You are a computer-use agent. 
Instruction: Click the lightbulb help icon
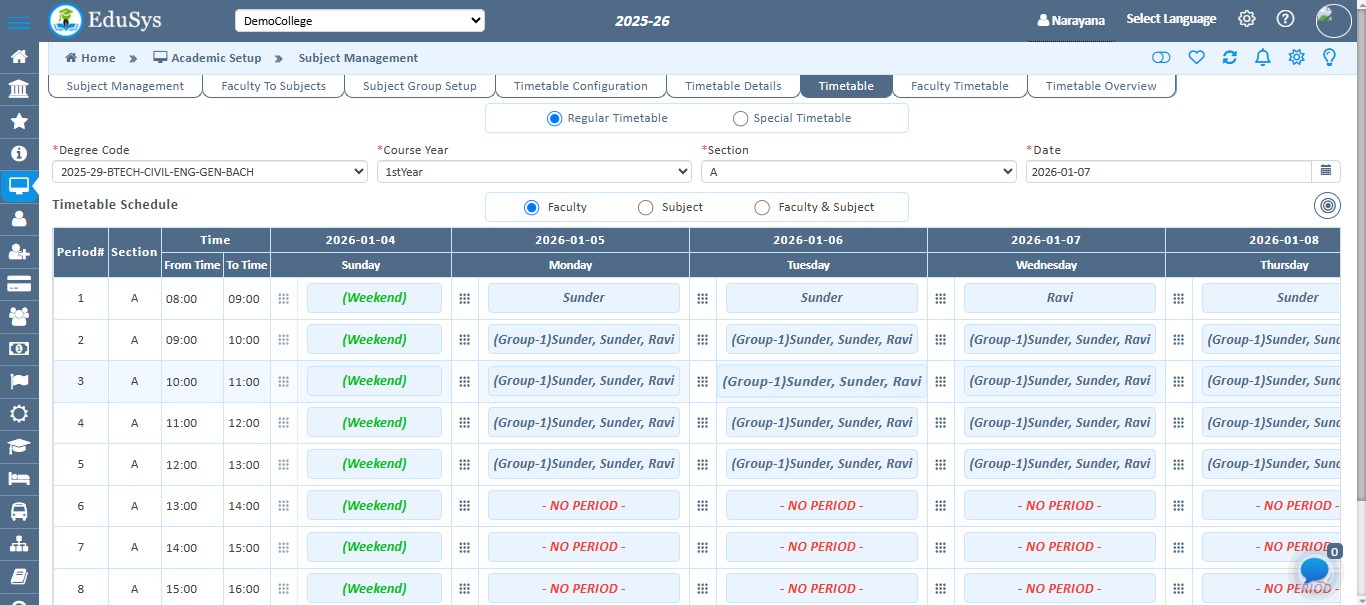tap(1329, 58)
